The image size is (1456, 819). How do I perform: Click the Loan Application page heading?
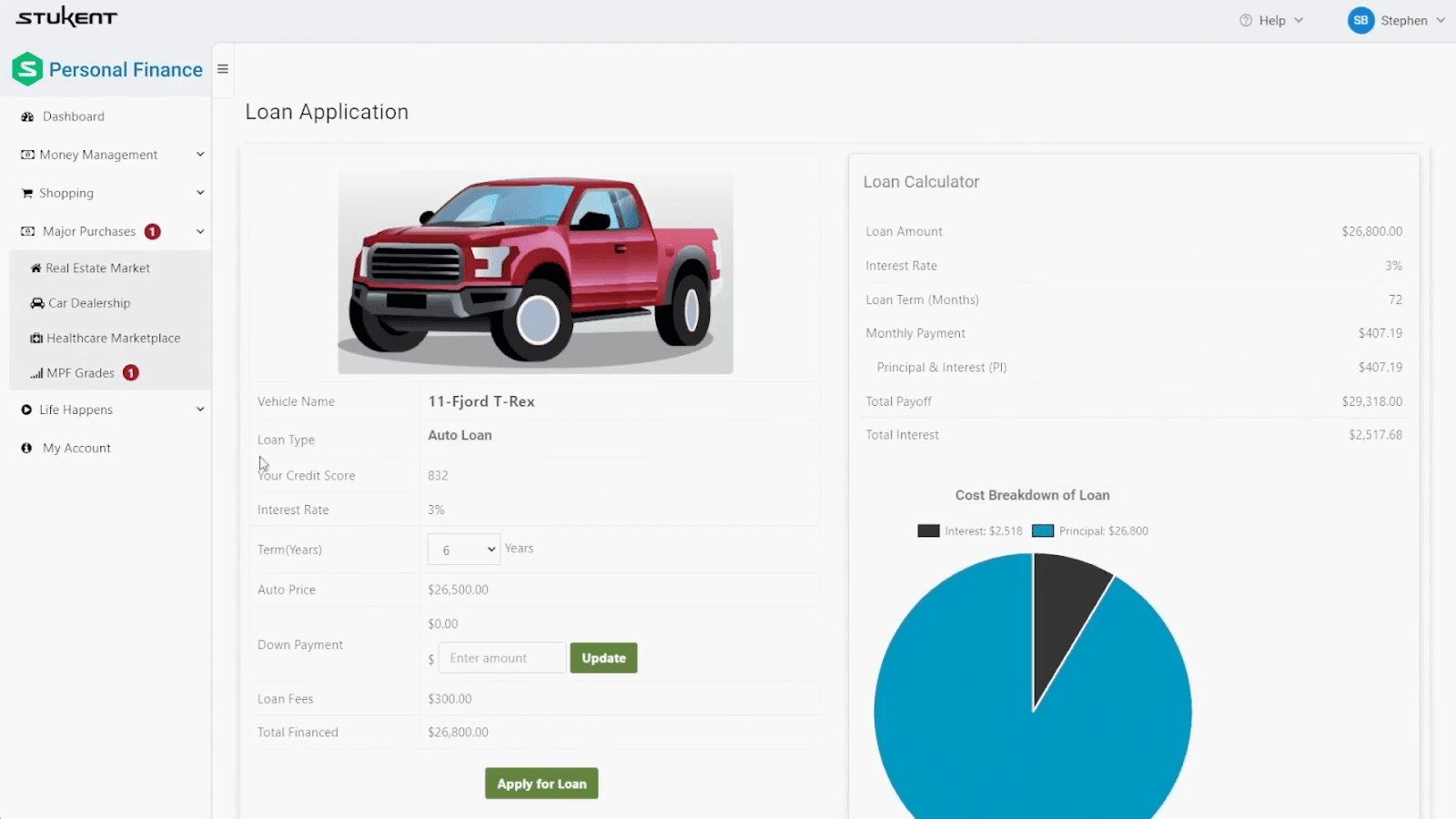[327, 112]
